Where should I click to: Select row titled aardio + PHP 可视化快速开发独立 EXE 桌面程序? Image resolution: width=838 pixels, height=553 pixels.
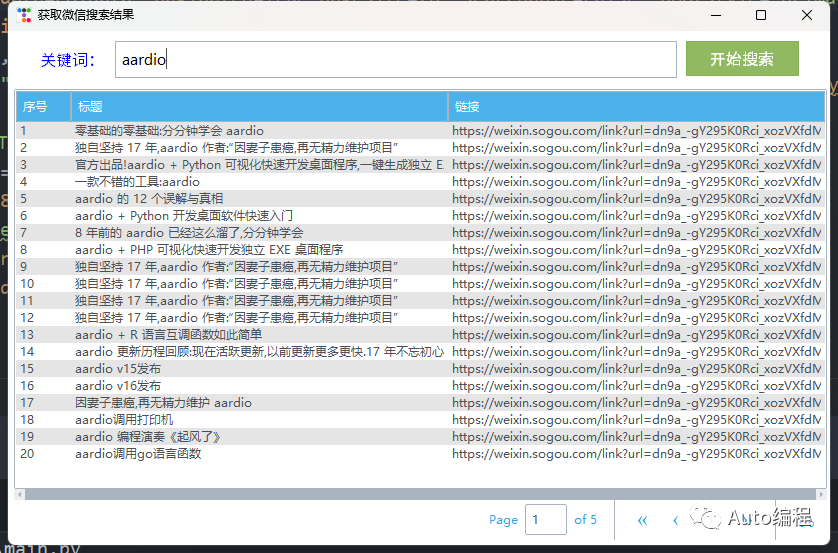[420, 250]
